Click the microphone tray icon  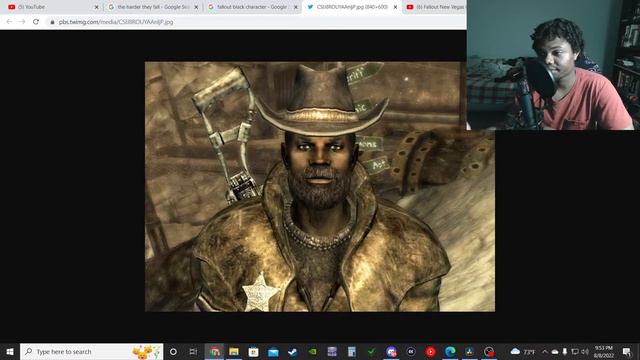click(x=565, y=351)
